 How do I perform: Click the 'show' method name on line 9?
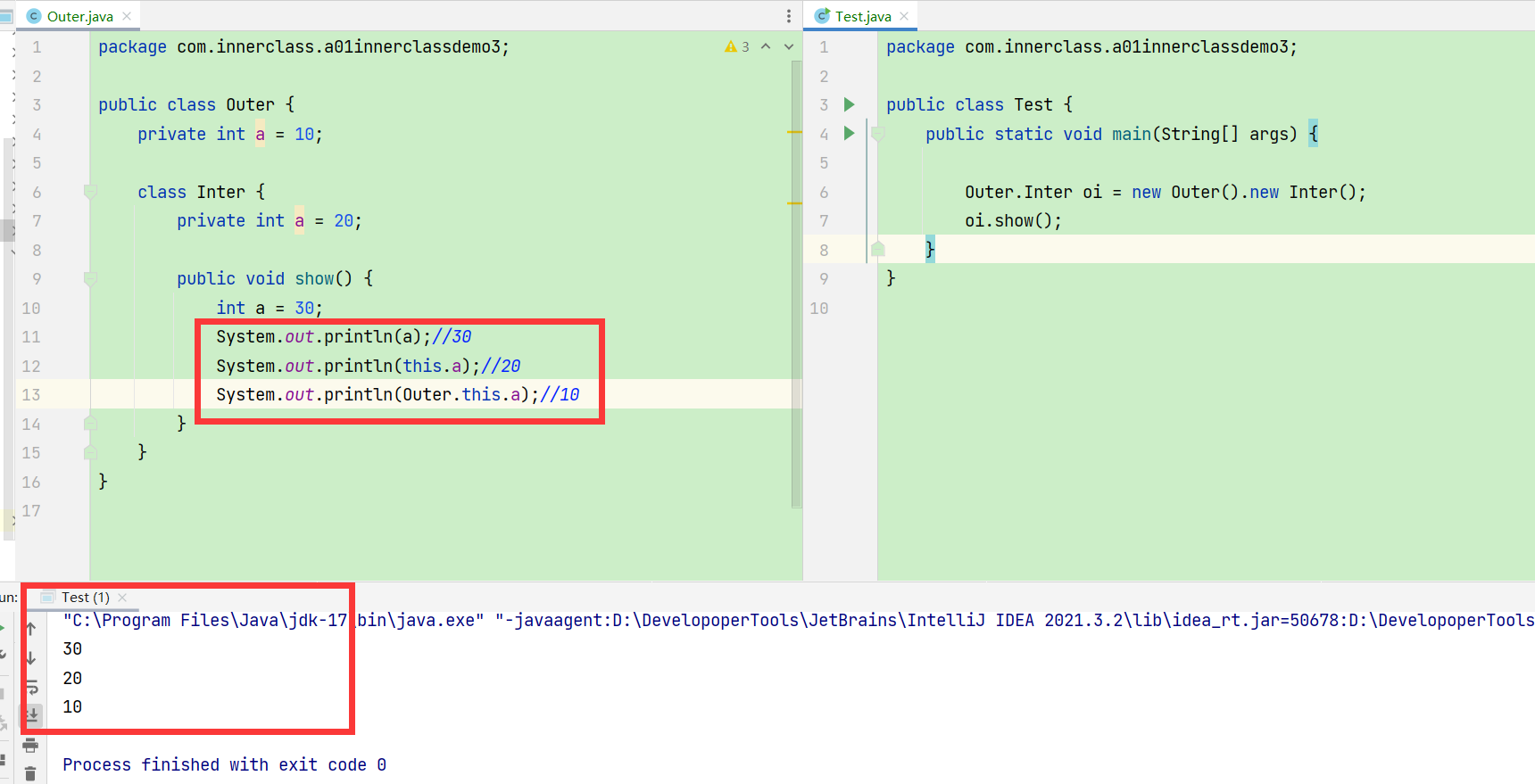(x=314, y=278)
